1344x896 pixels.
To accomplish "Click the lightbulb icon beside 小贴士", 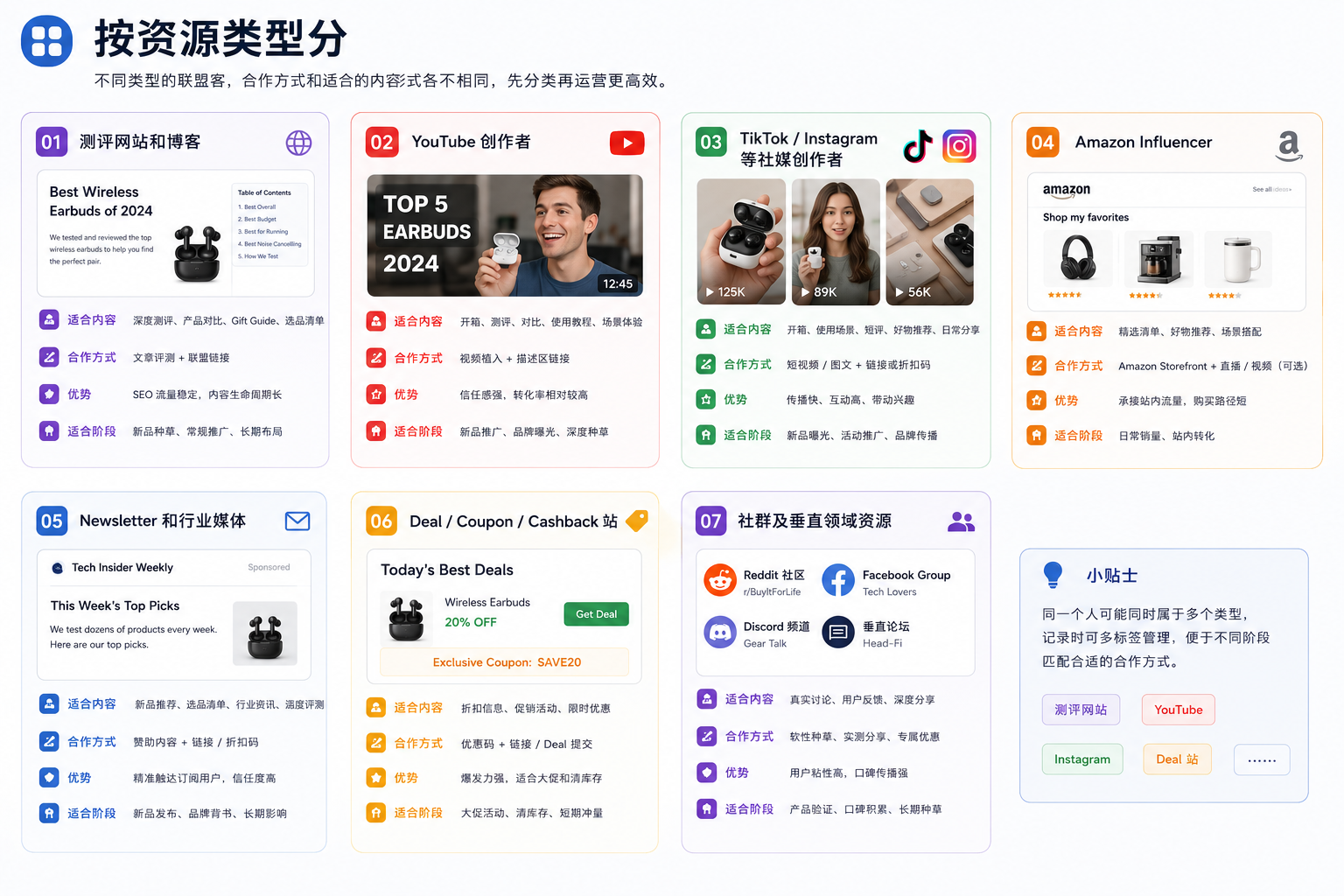I will click(x=1053, y=575).
